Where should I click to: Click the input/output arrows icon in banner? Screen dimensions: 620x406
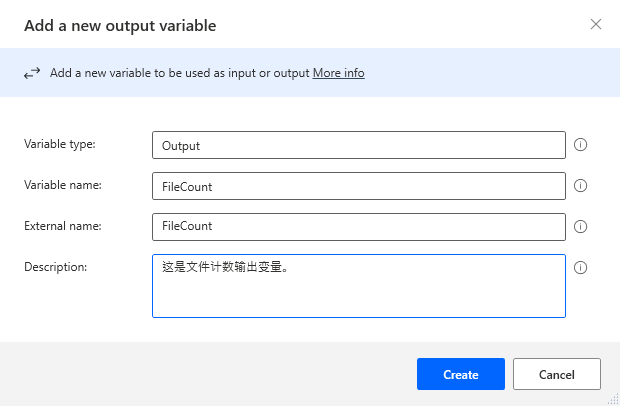click(x=32, y=73)
